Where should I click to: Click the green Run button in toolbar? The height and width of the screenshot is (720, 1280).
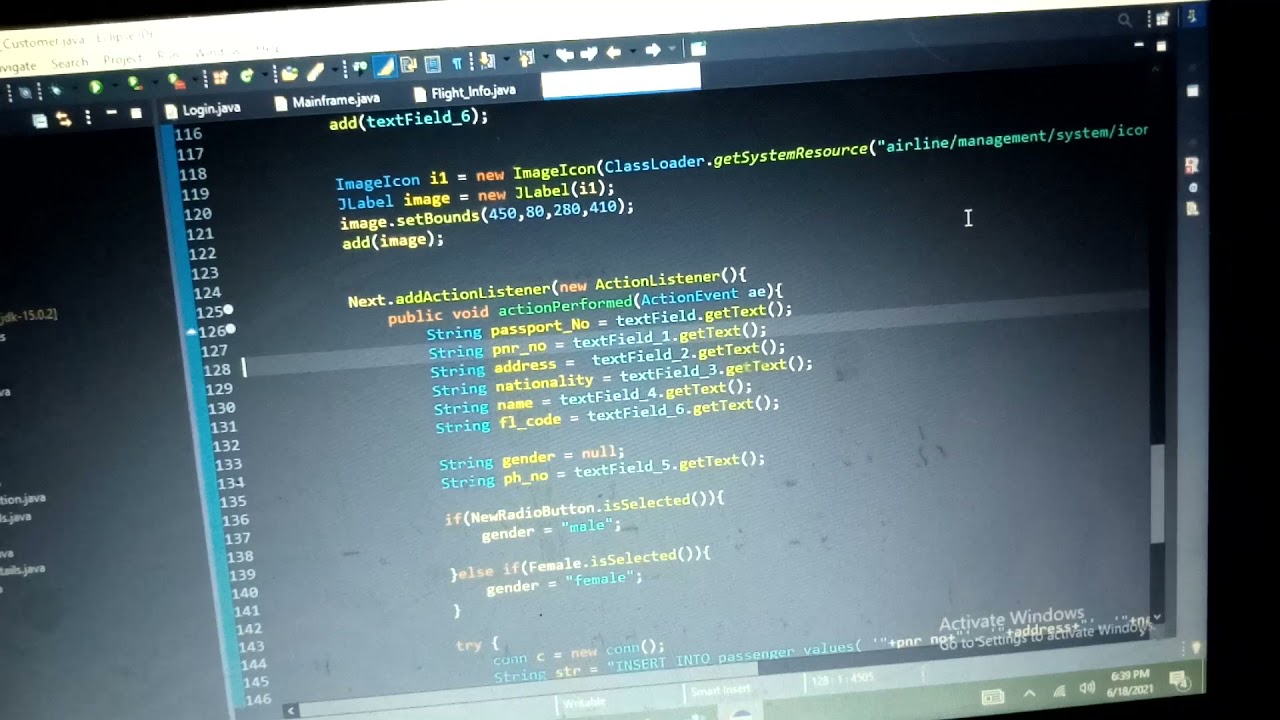(x=96, y=86)
